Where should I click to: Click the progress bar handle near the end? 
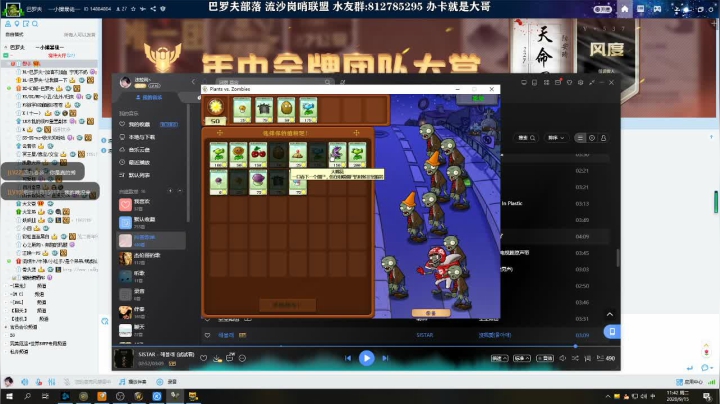pyautogui.click(x=575, y=346)
